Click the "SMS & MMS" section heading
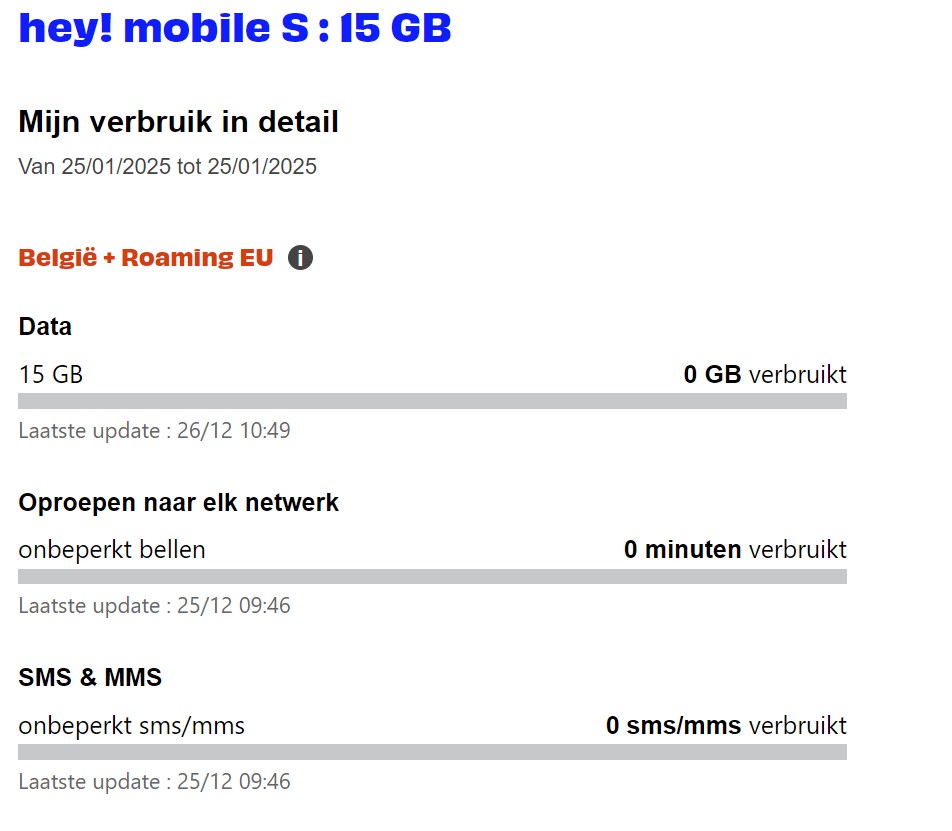Image resolution: width=952 pixels, height=831 pixels. click(90, 677)
